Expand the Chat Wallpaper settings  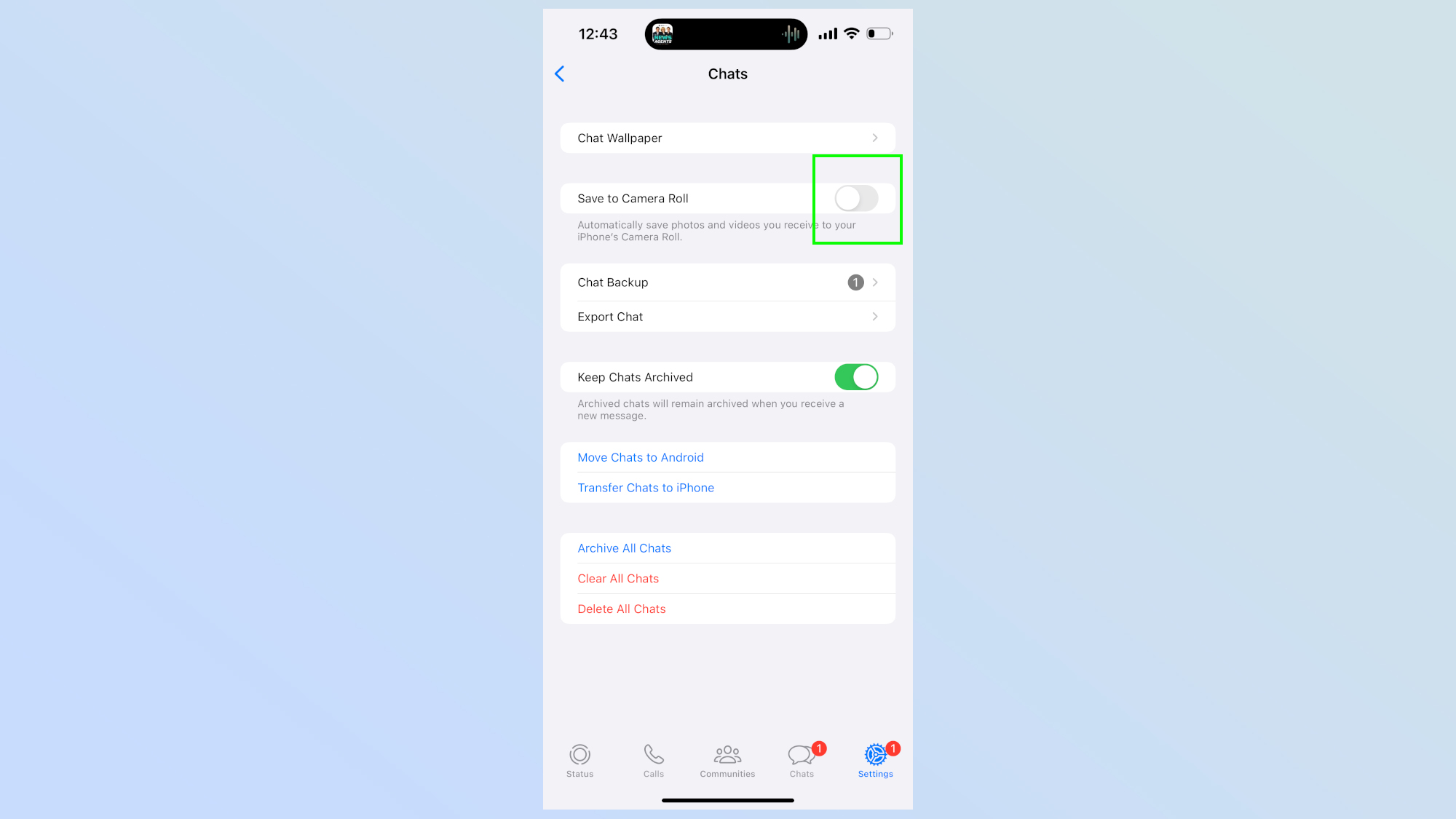click(727, 137)
